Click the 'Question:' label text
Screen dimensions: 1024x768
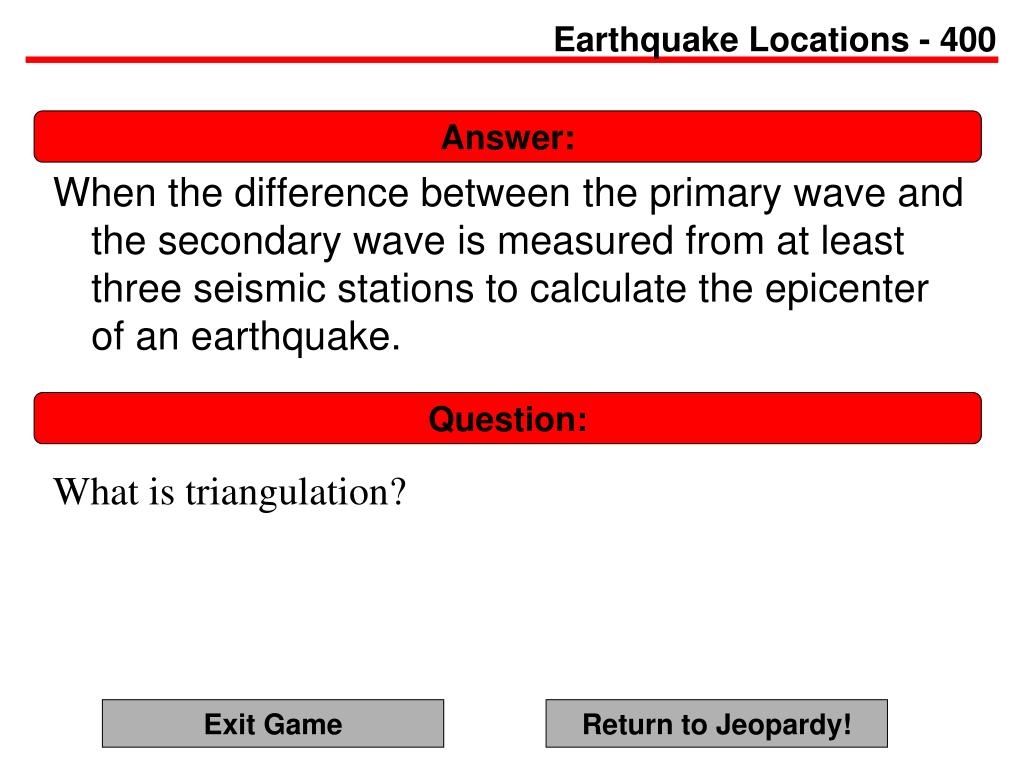tap(508, 419)
